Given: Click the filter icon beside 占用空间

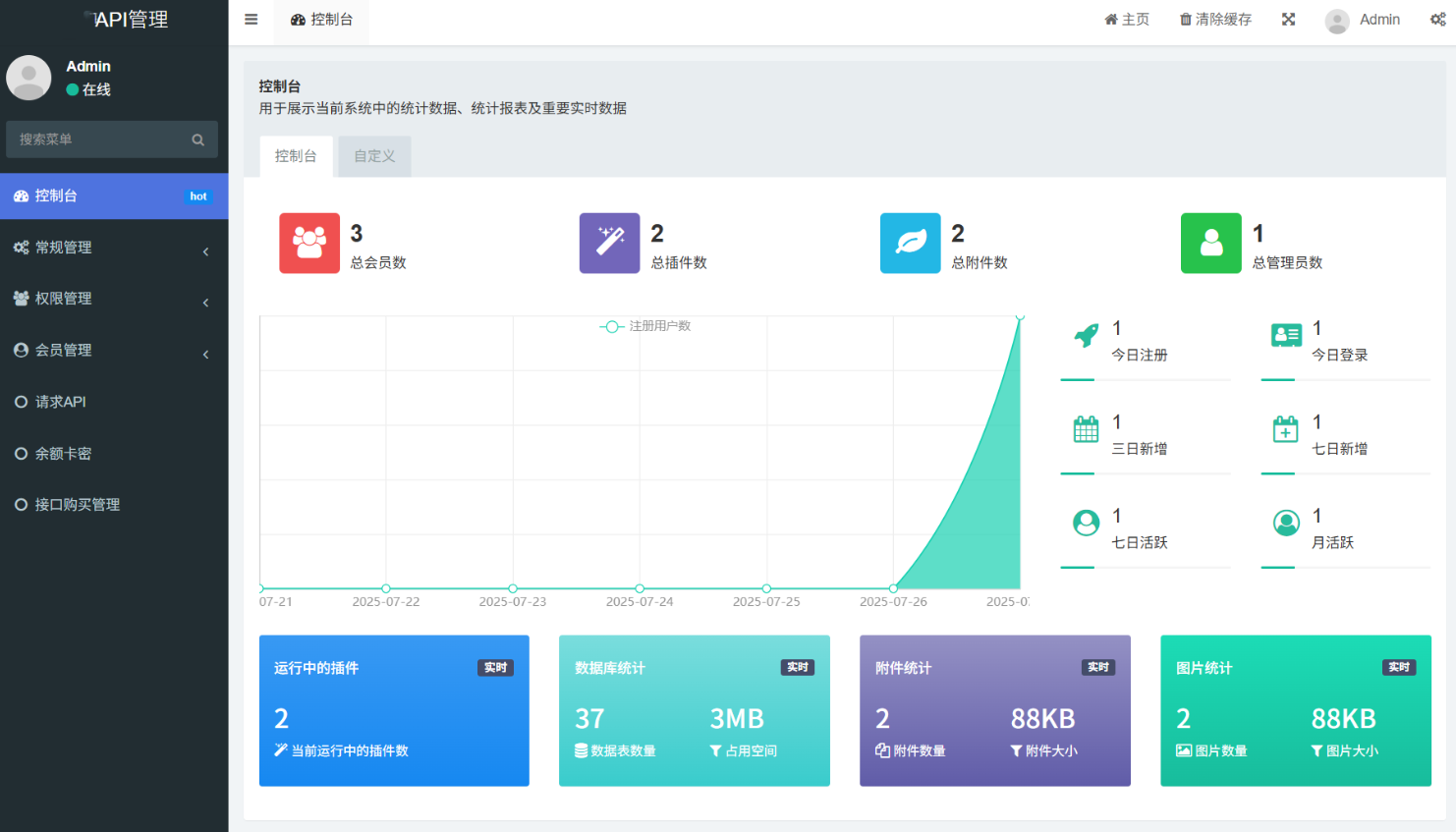Looking at the screenshot, I should pos(715,750).
